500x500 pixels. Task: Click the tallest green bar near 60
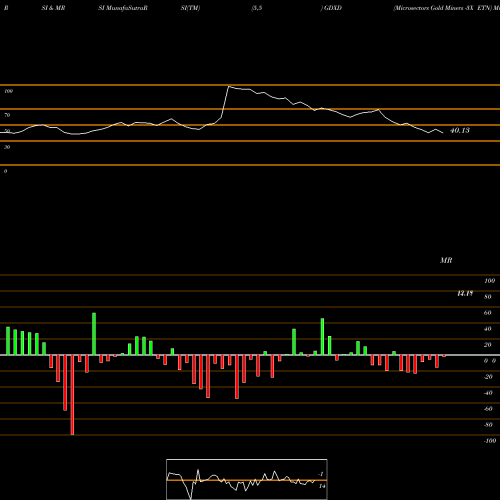tap(94, 334)
